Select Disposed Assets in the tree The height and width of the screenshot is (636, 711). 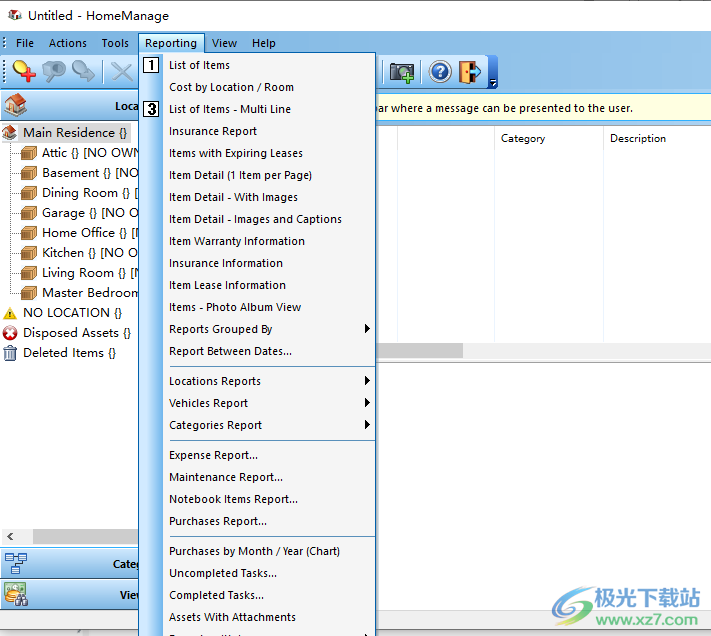coord(77,333)
